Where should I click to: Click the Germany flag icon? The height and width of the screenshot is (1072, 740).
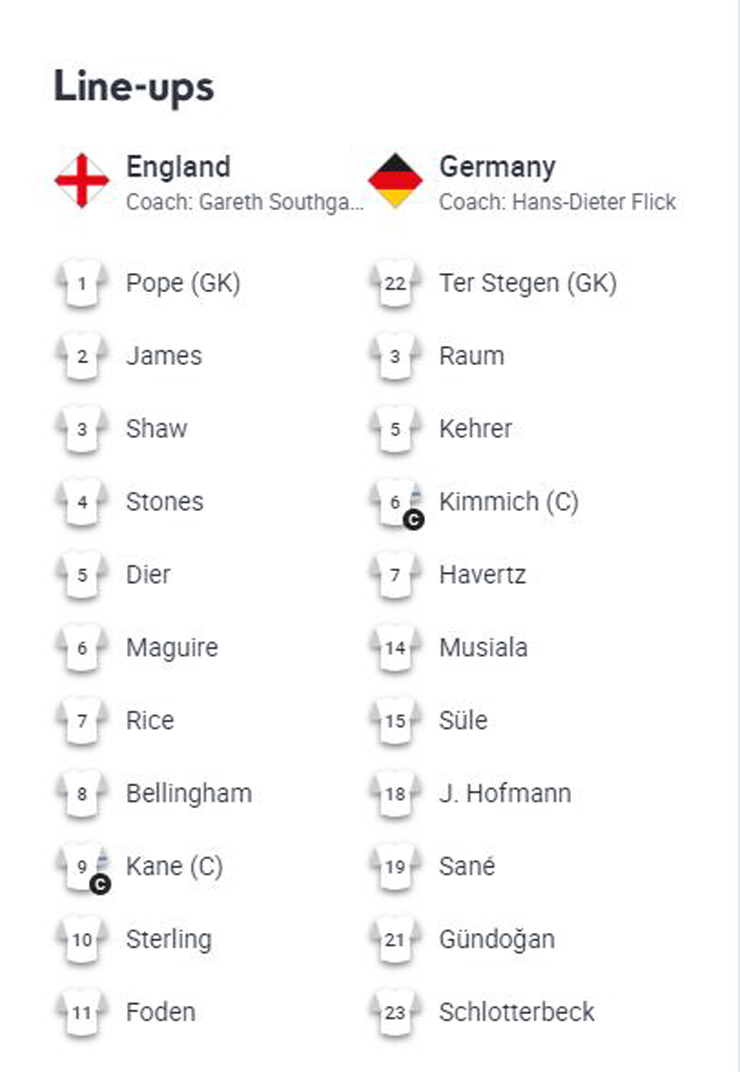coord(395,181)
